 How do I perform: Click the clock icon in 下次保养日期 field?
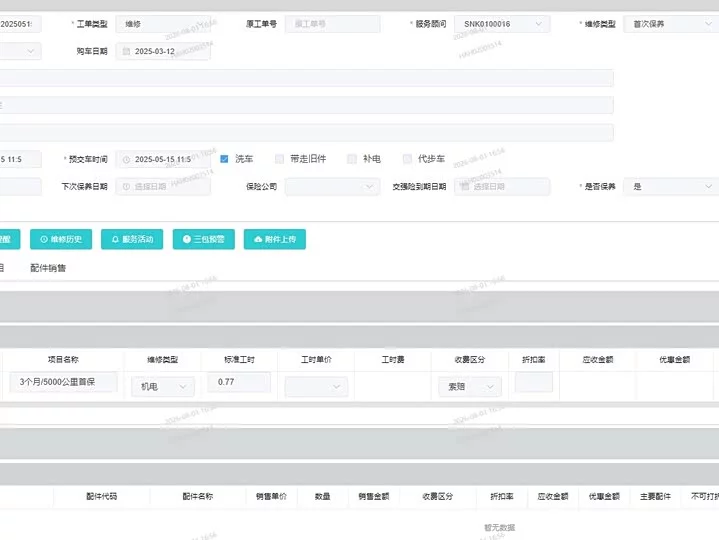pyautogui.click(x=126, y=187)
